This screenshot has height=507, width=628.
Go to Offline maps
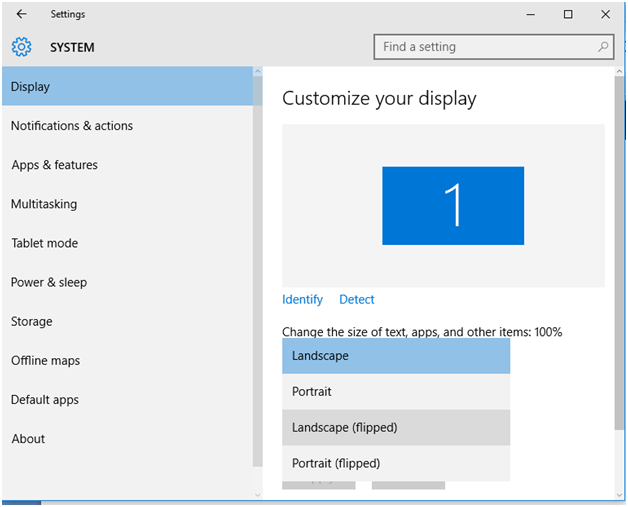46,360
